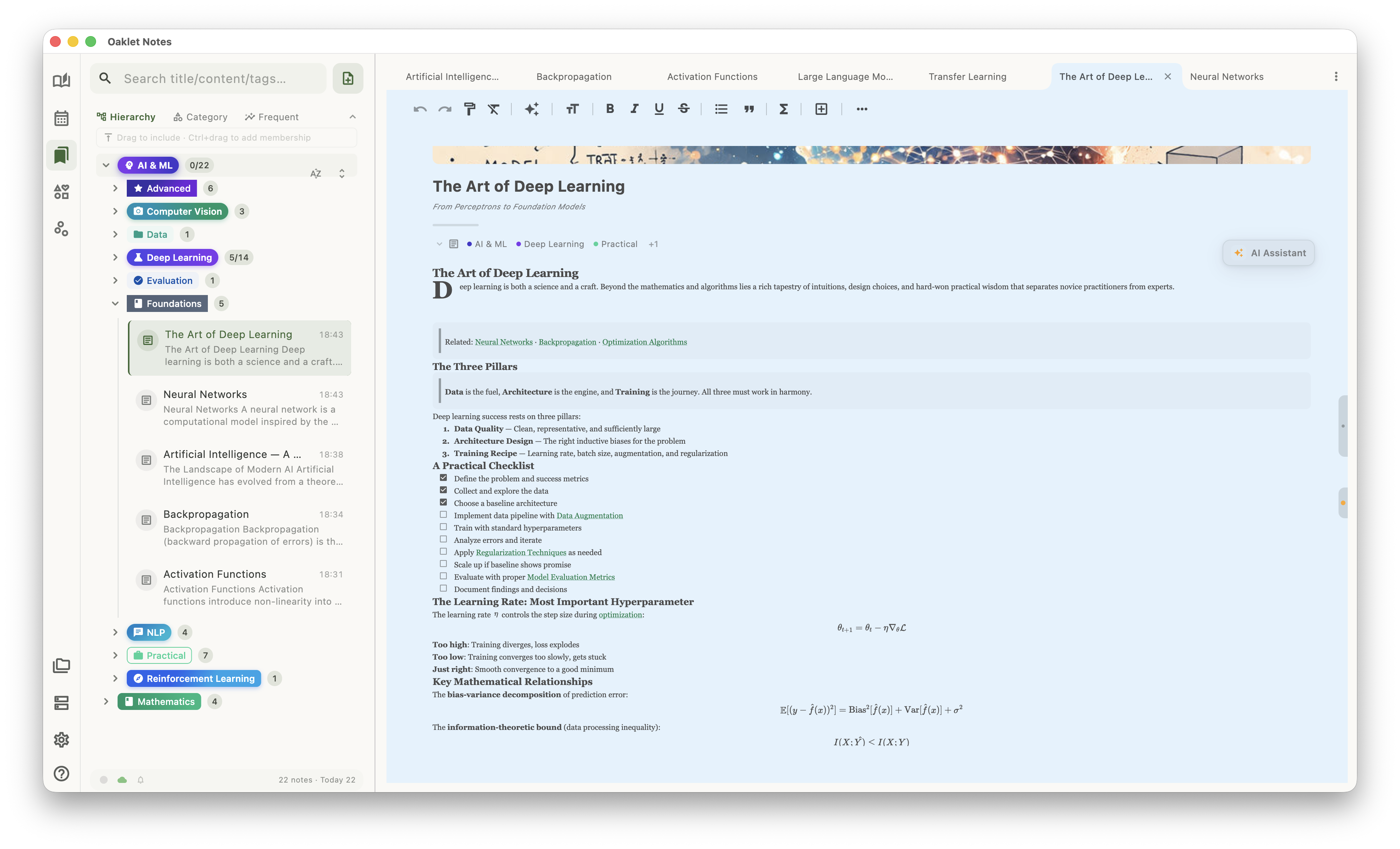1400x849 pixels.
Task: Open settings gear in sidebar
Action: point(61,740)
